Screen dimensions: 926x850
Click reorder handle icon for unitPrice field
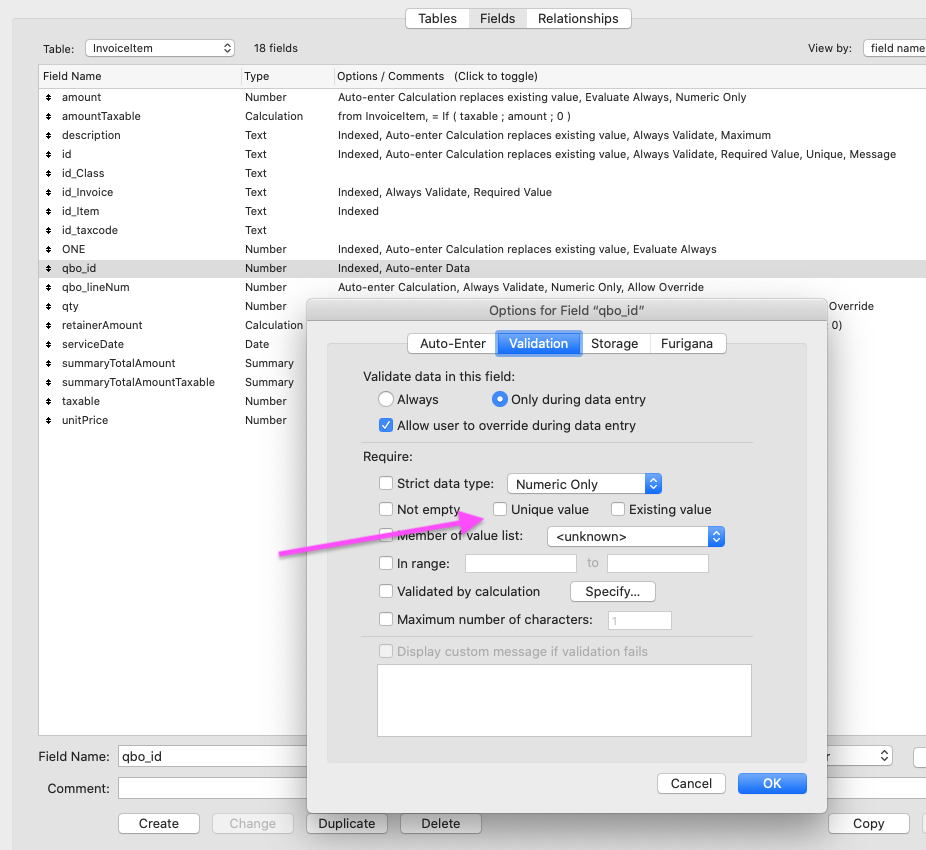(48, 420)
